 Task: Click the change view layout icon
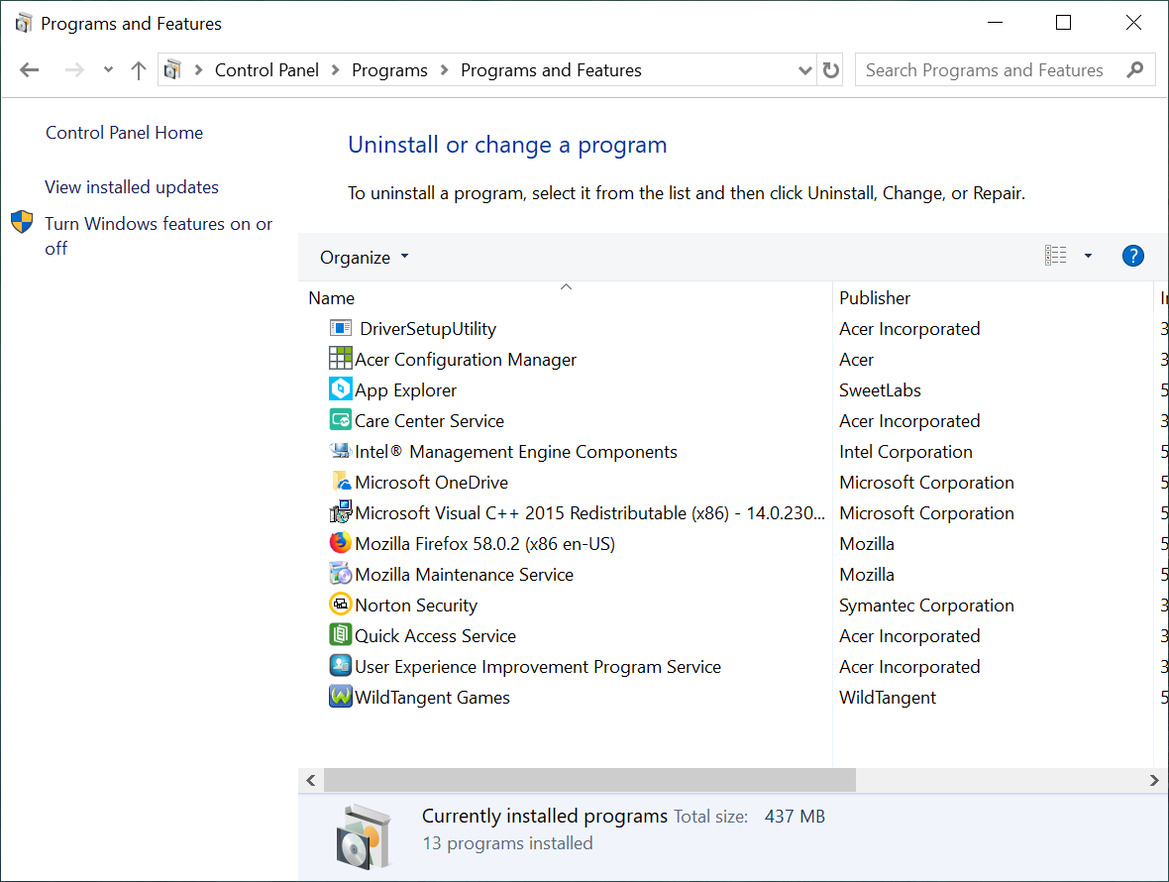point(1055,256)
